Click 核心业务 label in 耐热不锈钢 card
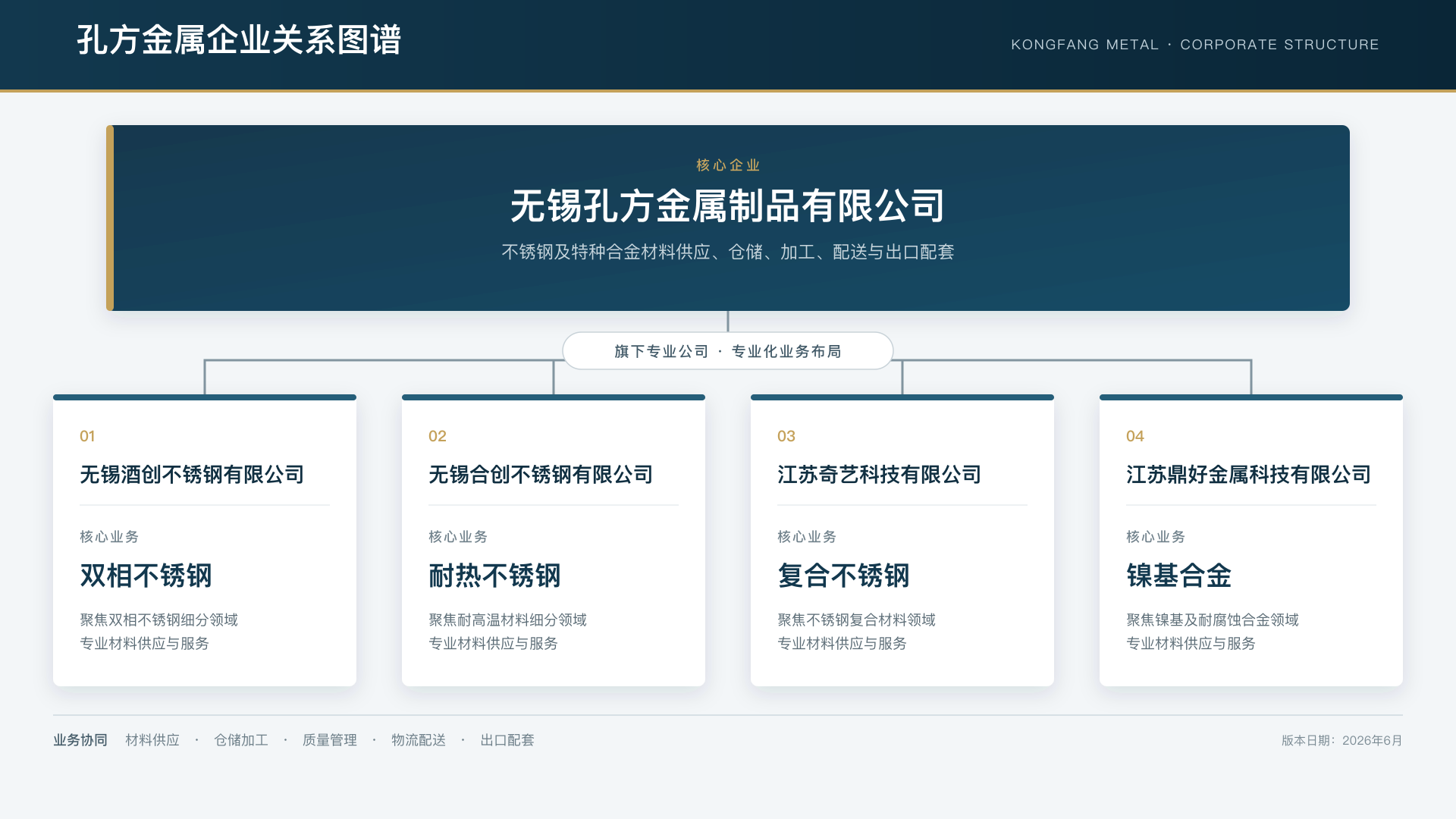 pos(458,537)
